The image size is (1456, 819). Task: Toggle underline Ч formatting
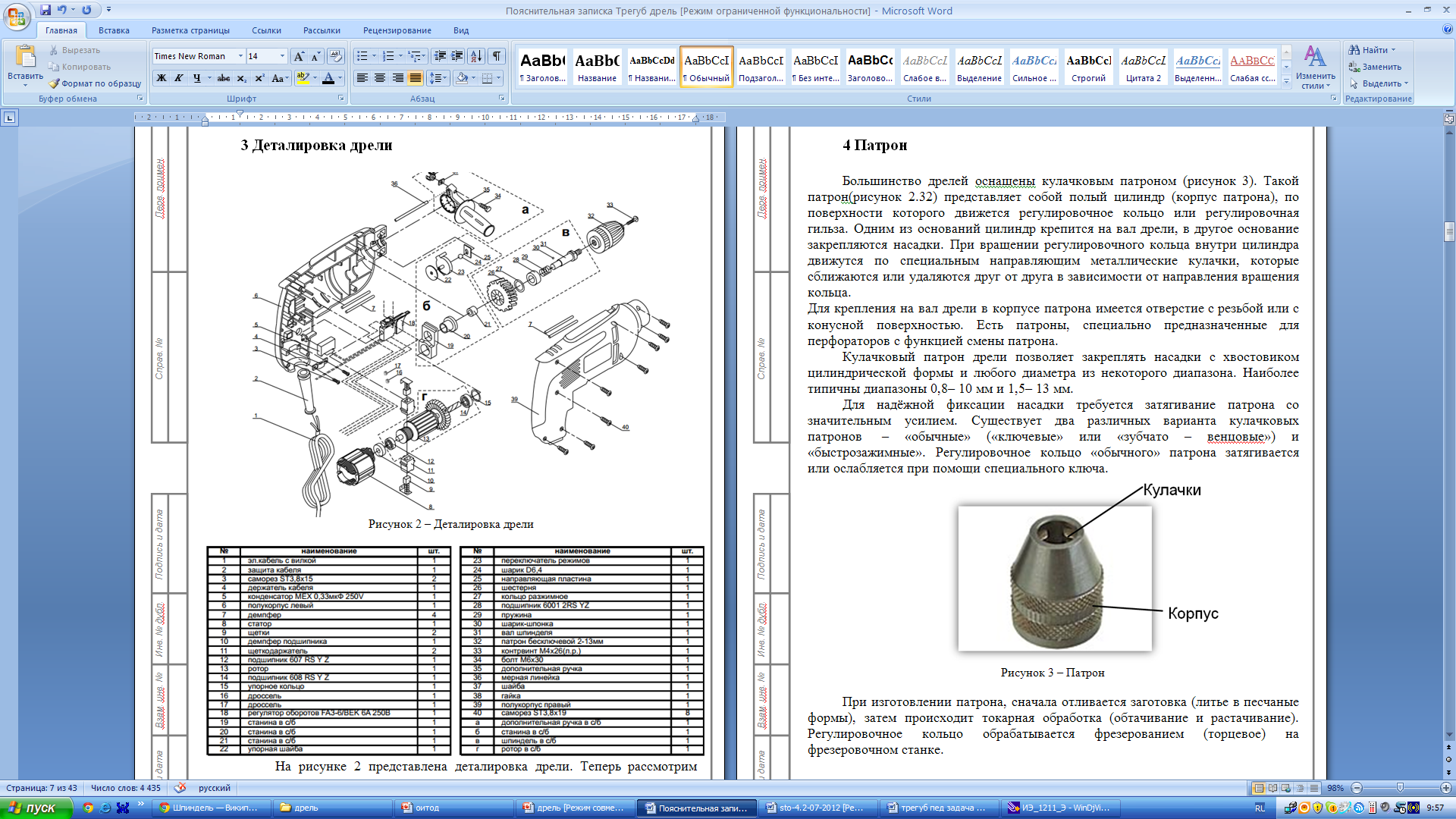point(196,78)
